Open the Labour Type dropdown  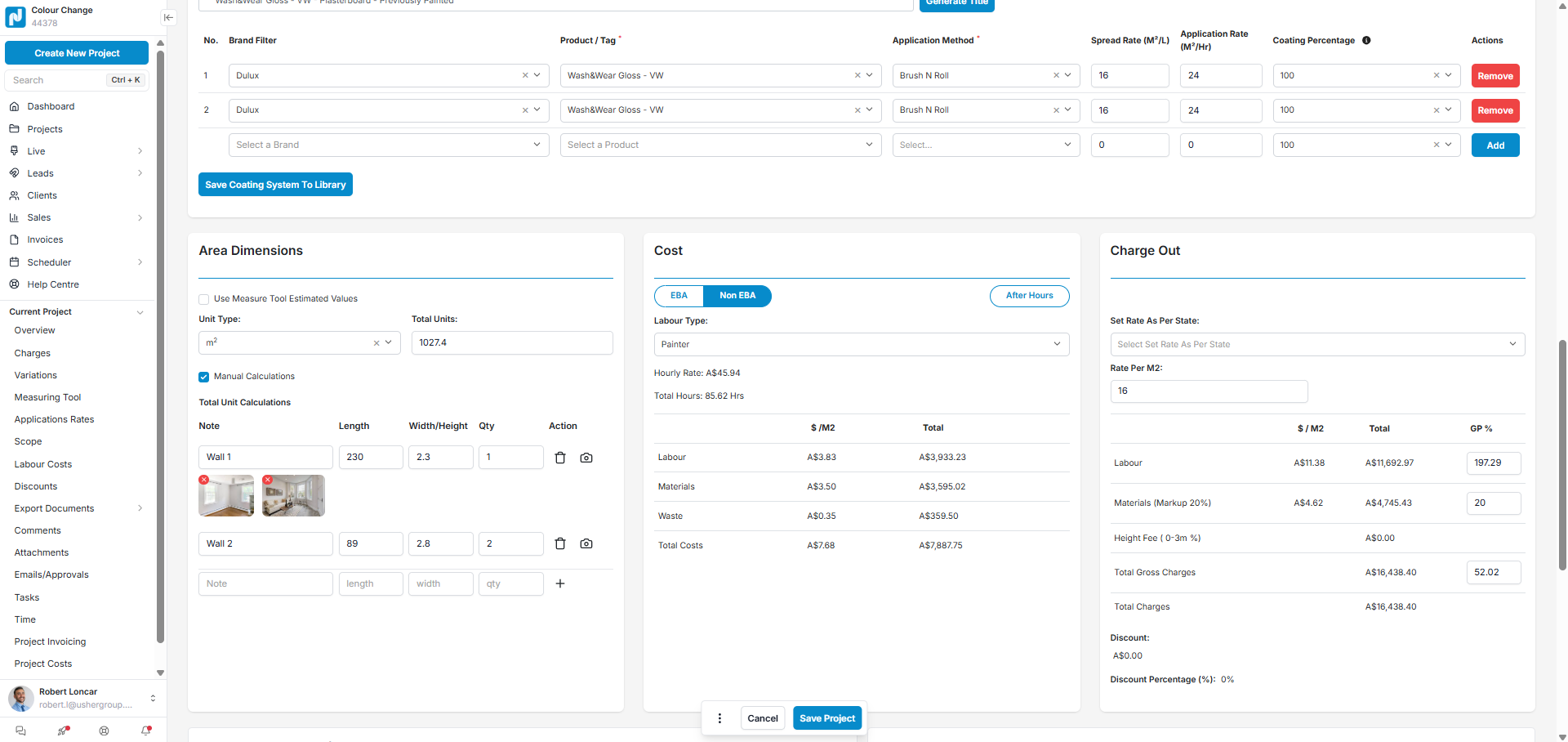click(x=861, y=344)
